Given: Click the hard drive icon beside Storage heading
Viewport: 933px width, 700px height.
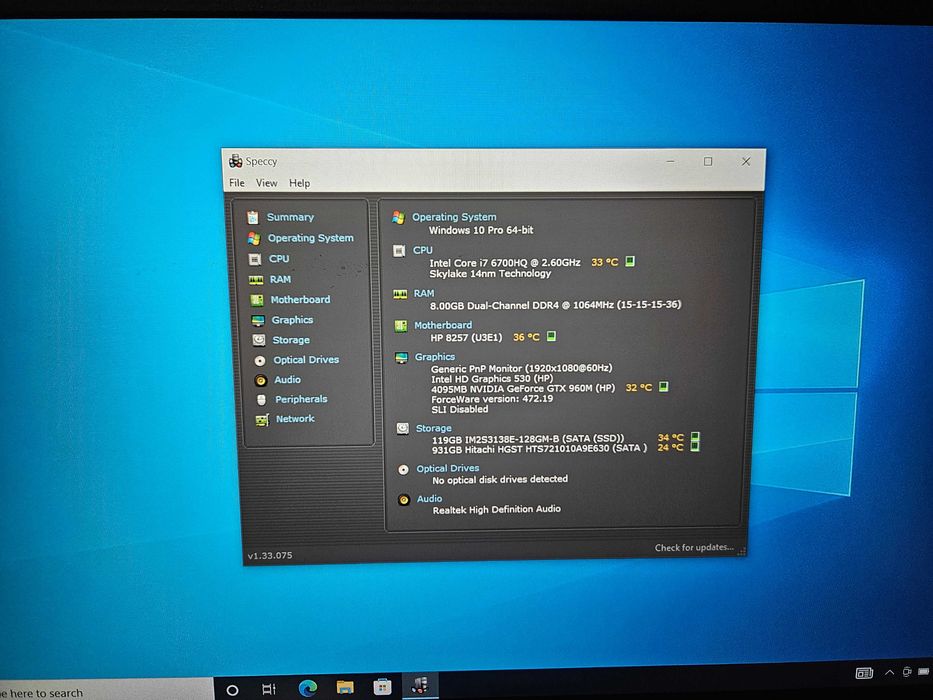Looking at the screenshot, I should 403,429.
